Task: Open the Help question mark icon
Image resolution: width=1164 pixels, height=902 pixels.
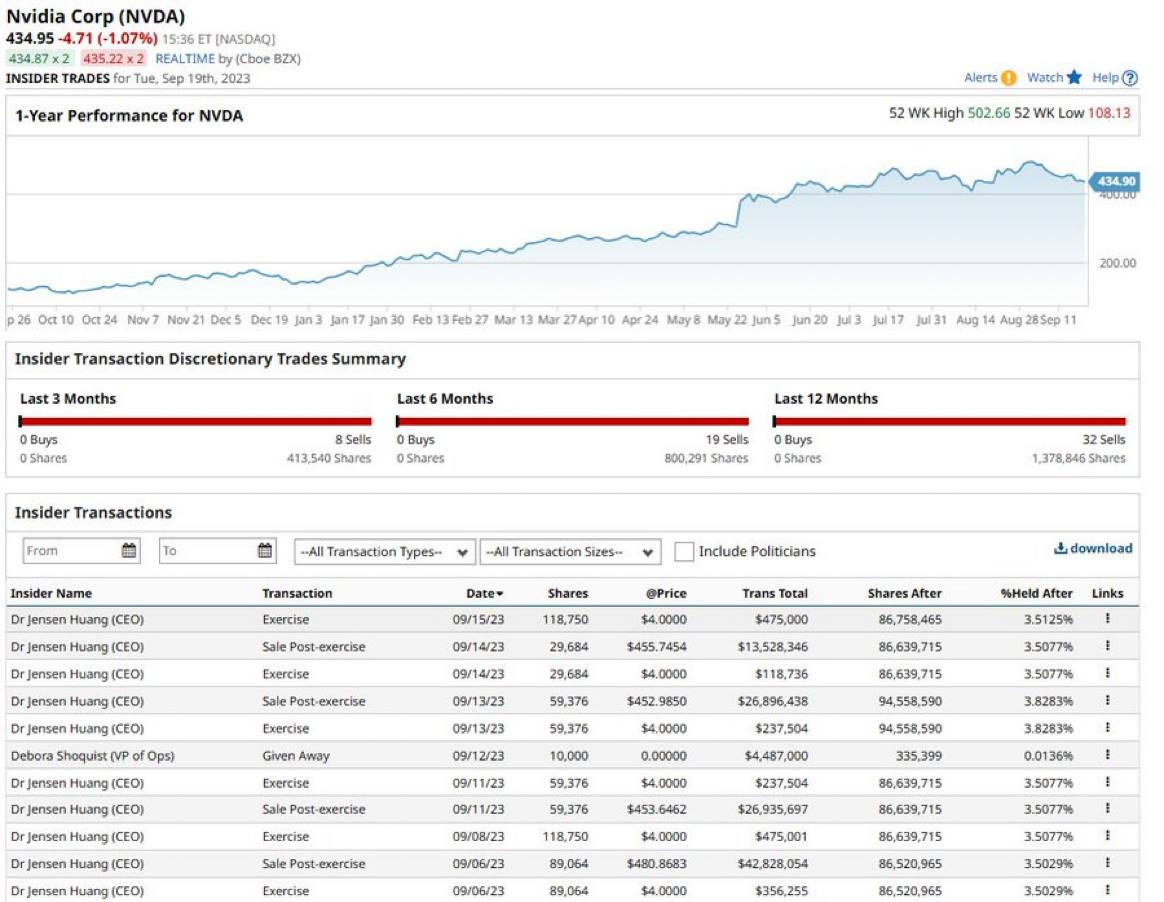Action: [1130, 78]
